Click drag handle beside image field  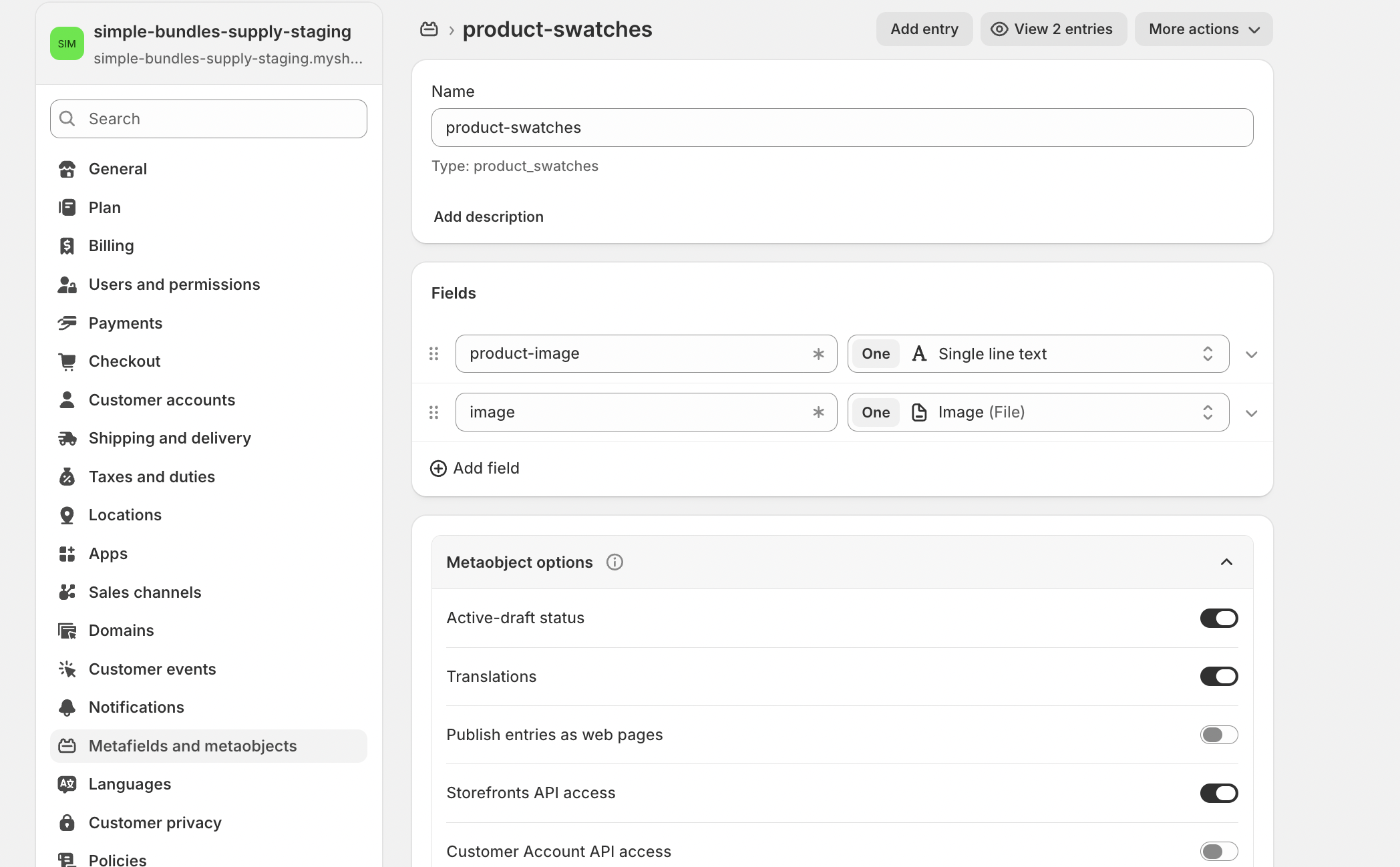click(x=433, y=413)
